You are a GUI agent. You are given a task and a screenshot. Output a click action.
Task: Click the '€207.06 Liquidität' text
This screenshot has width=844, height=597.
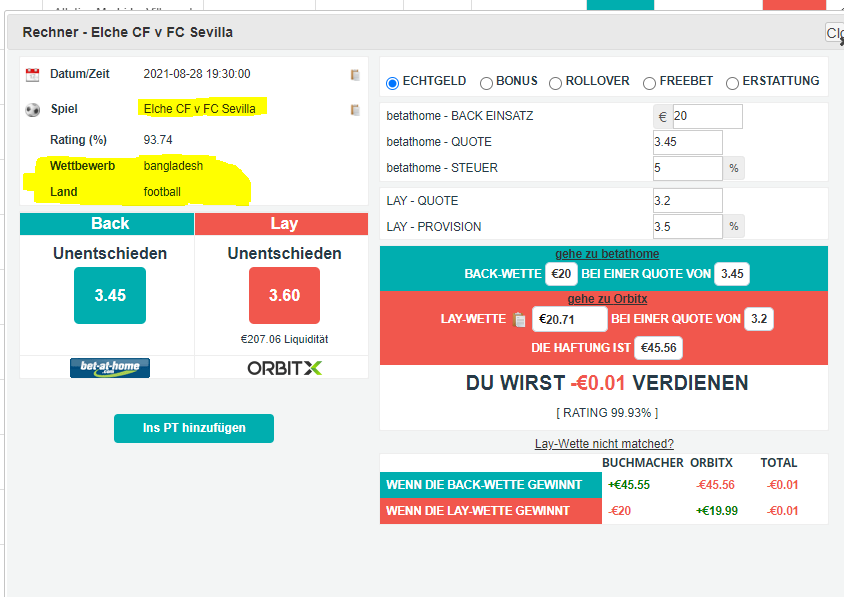point(284,339)
